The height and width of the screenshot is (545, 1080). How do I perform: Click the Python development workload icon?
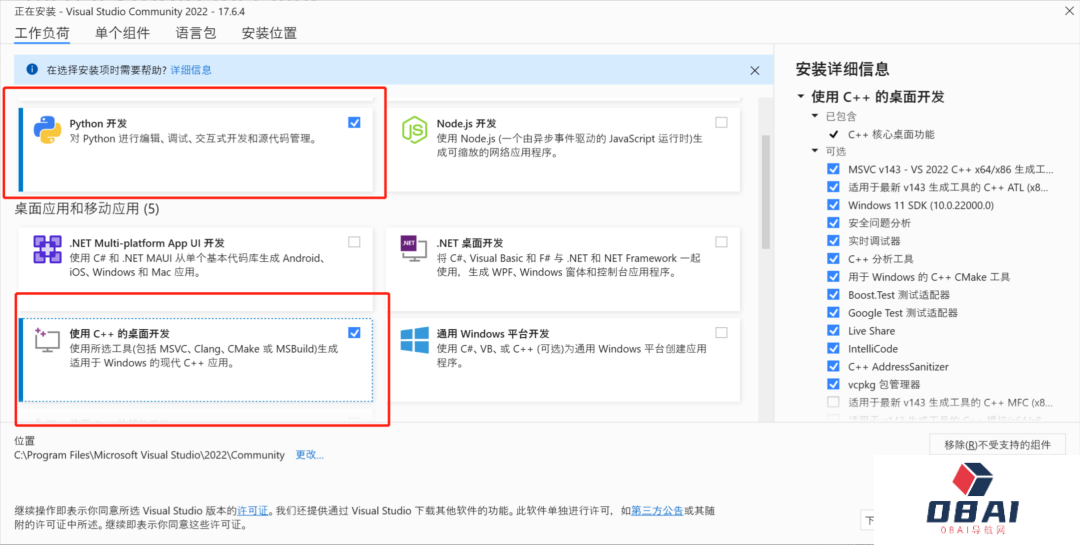(47, 131)
